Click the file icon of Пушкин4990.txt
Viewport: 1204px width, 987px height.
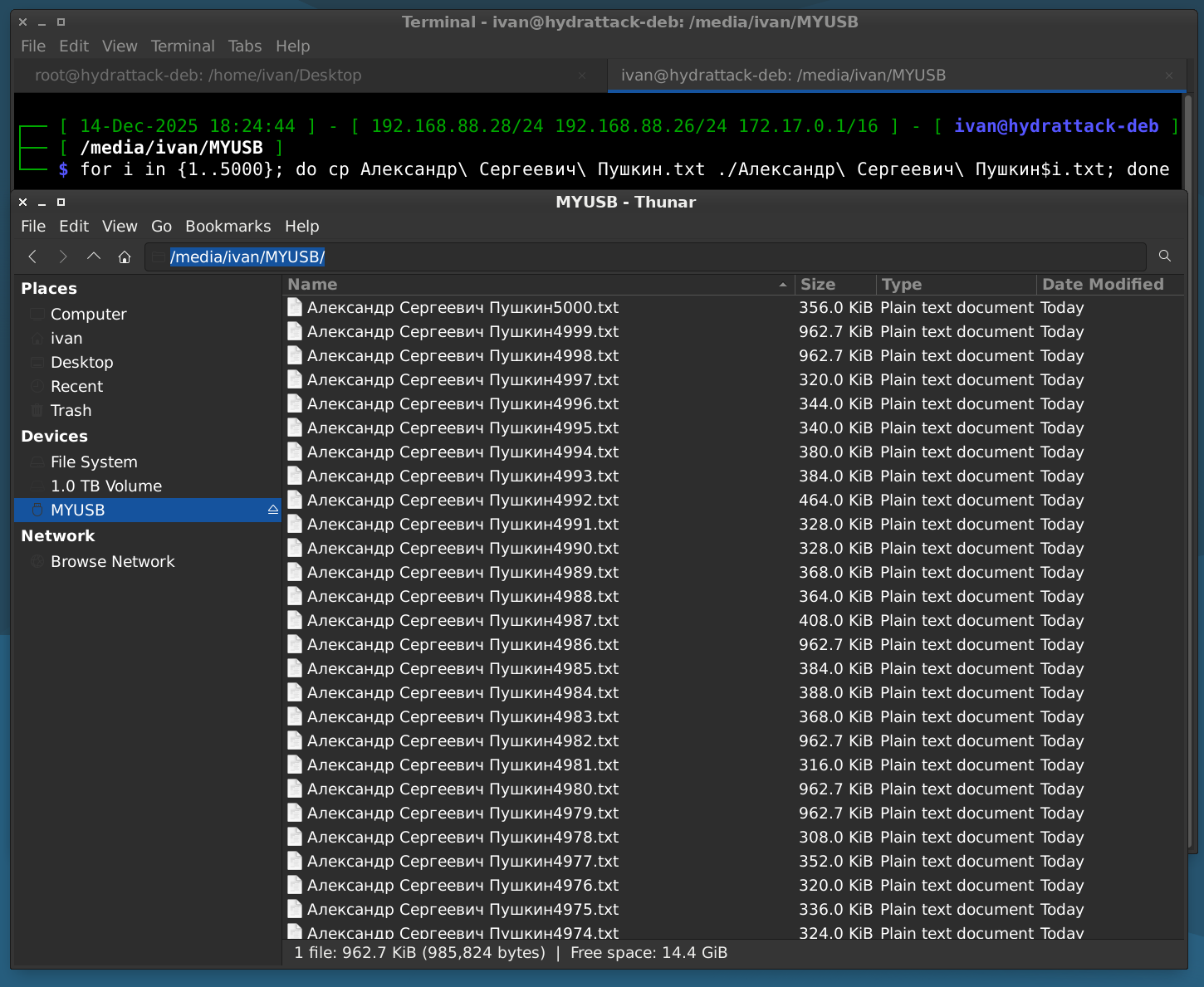pos(294,548)
